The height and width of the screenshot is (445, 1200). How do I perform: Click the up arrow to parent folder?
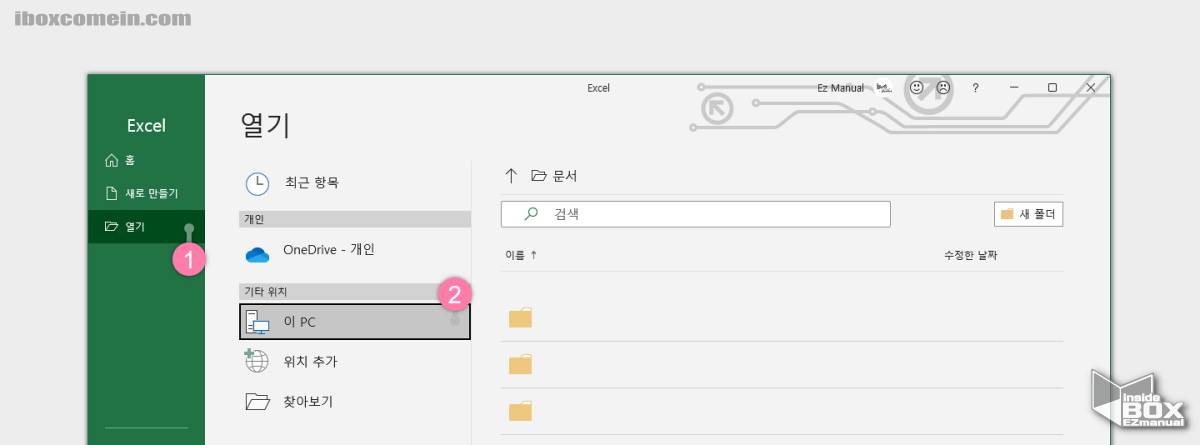click(x=511, y=176)
